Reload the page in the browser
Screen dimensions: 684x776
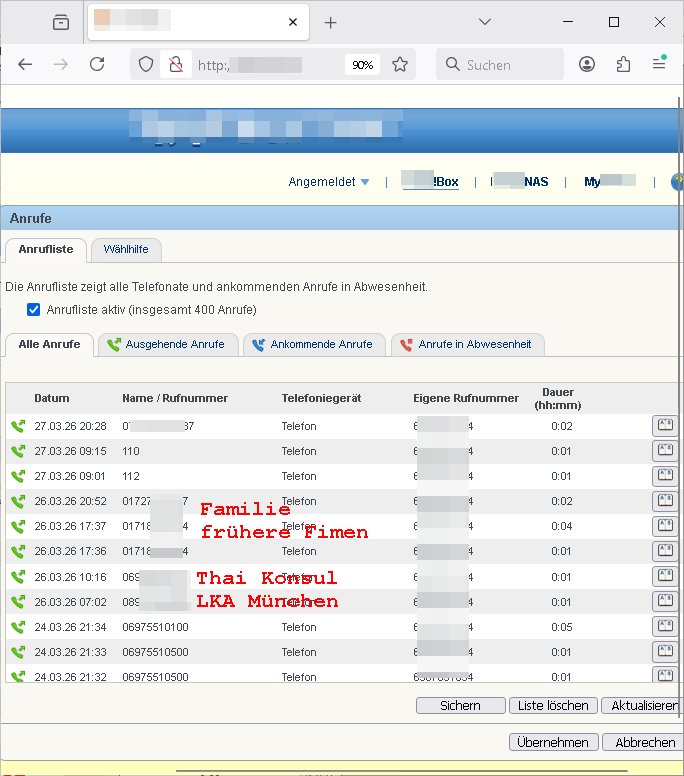[97, 64]
